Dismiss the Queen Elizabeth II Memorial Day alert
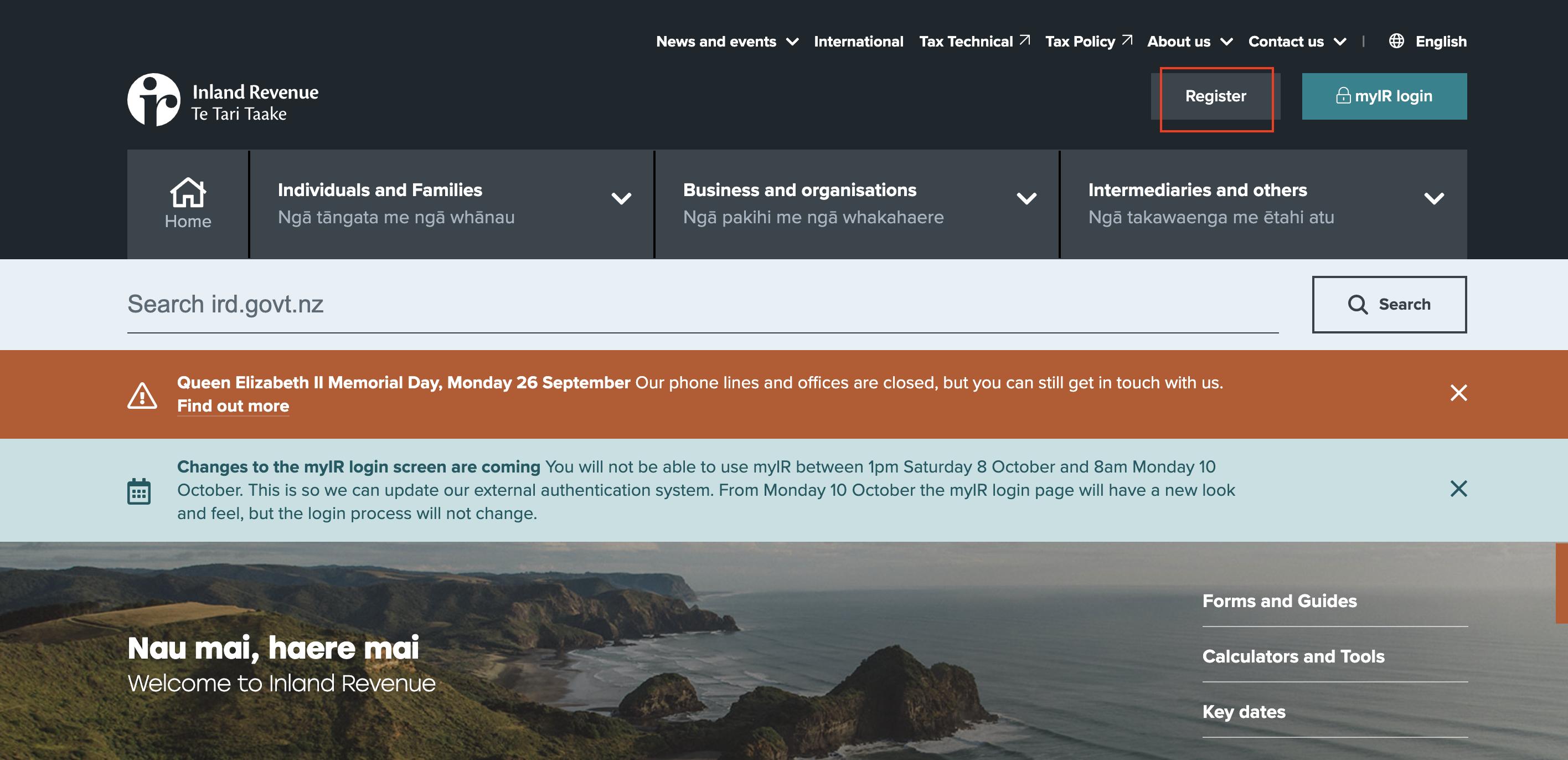Screen dimensions: 1568x760 (x=1458, y=393)
